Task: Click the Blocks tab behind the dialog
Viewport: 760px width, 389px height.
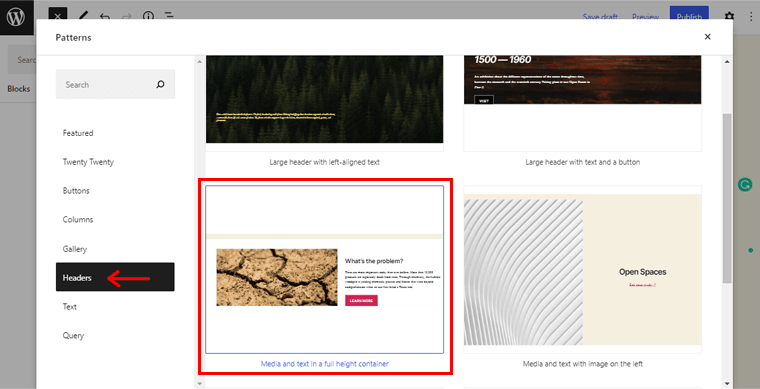Action: pos(18,89)
